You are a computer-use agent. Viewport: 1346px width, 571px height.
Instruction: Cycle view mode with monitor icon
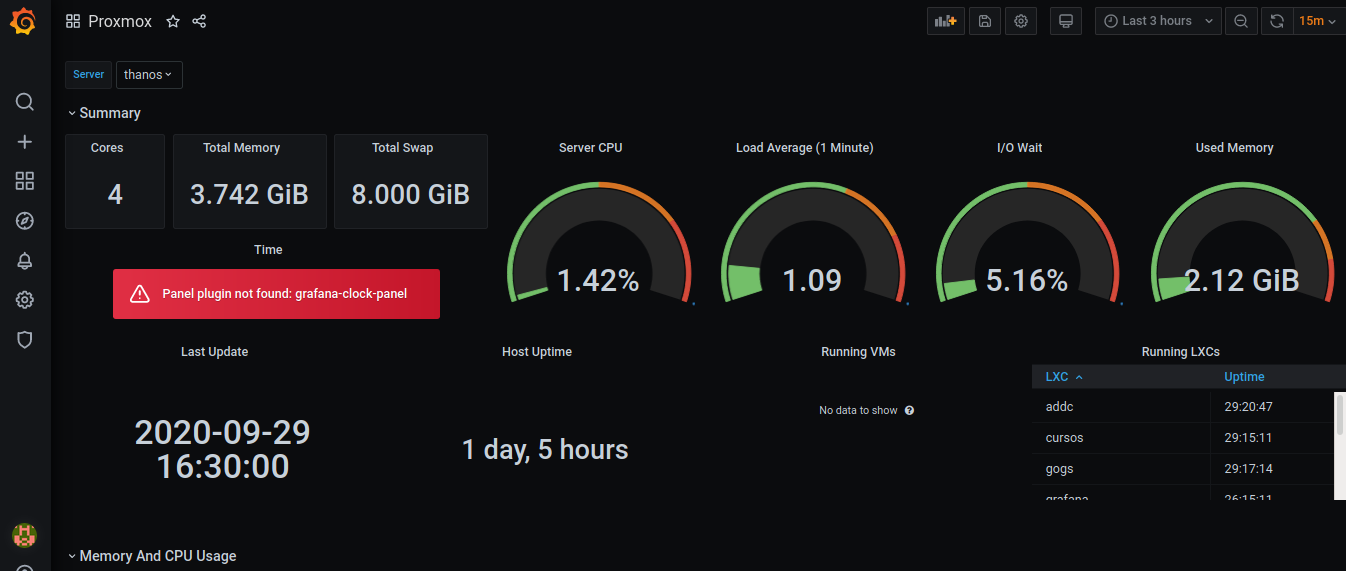[1066, 21]
